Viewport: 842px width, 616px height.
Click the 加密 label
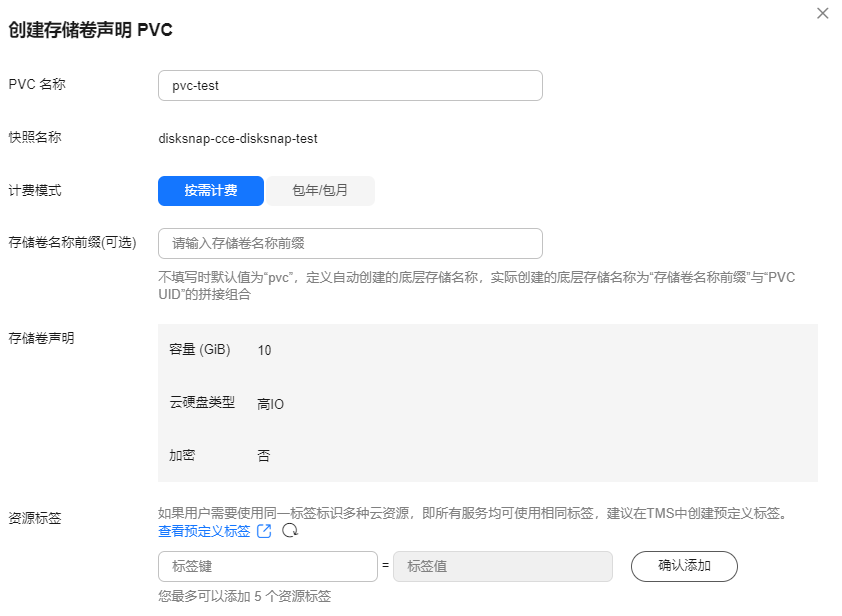(x=182, y=455)
